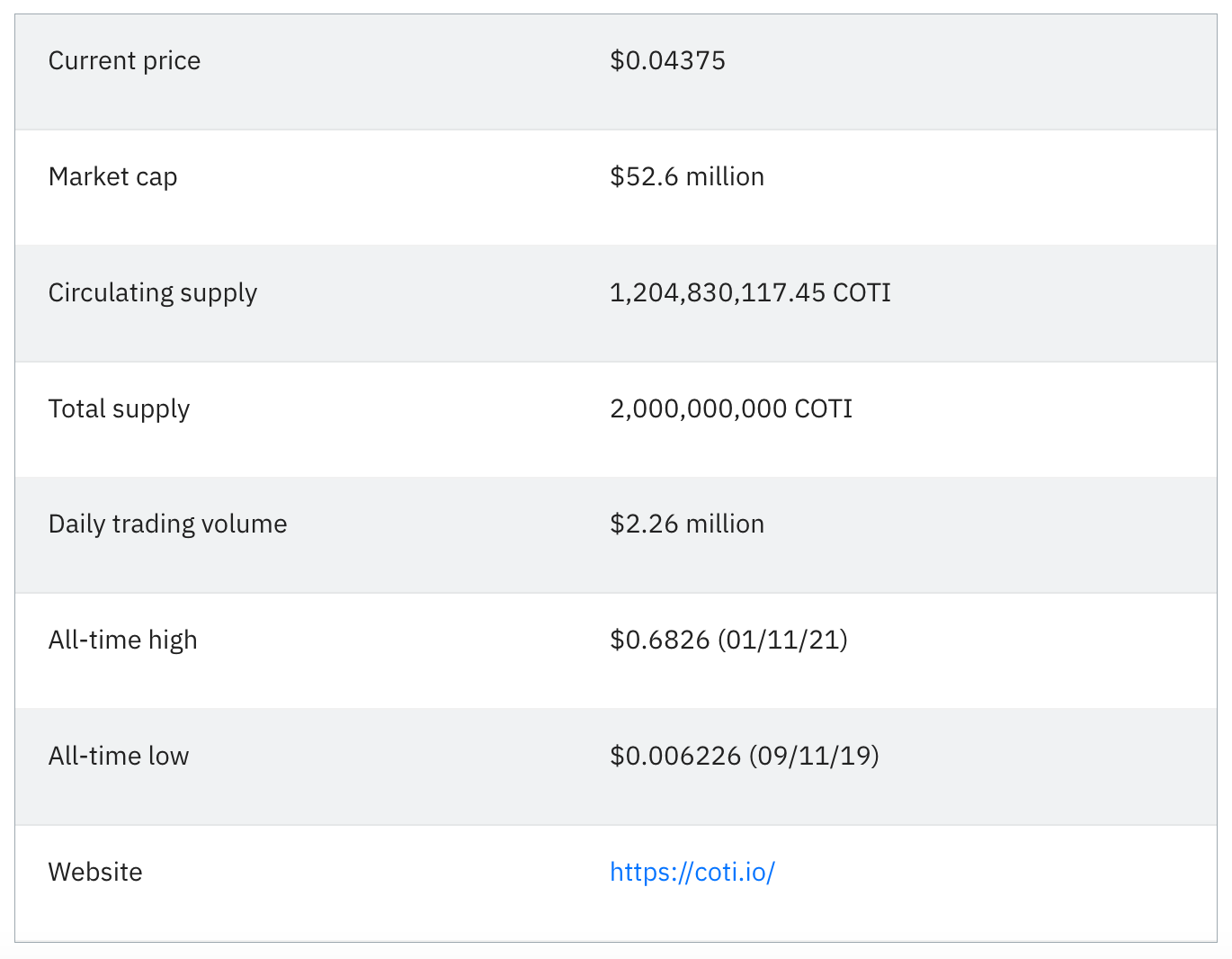Click the $0.04375 price value
The width and height of the screenshot is (1232, 959).
667,60
